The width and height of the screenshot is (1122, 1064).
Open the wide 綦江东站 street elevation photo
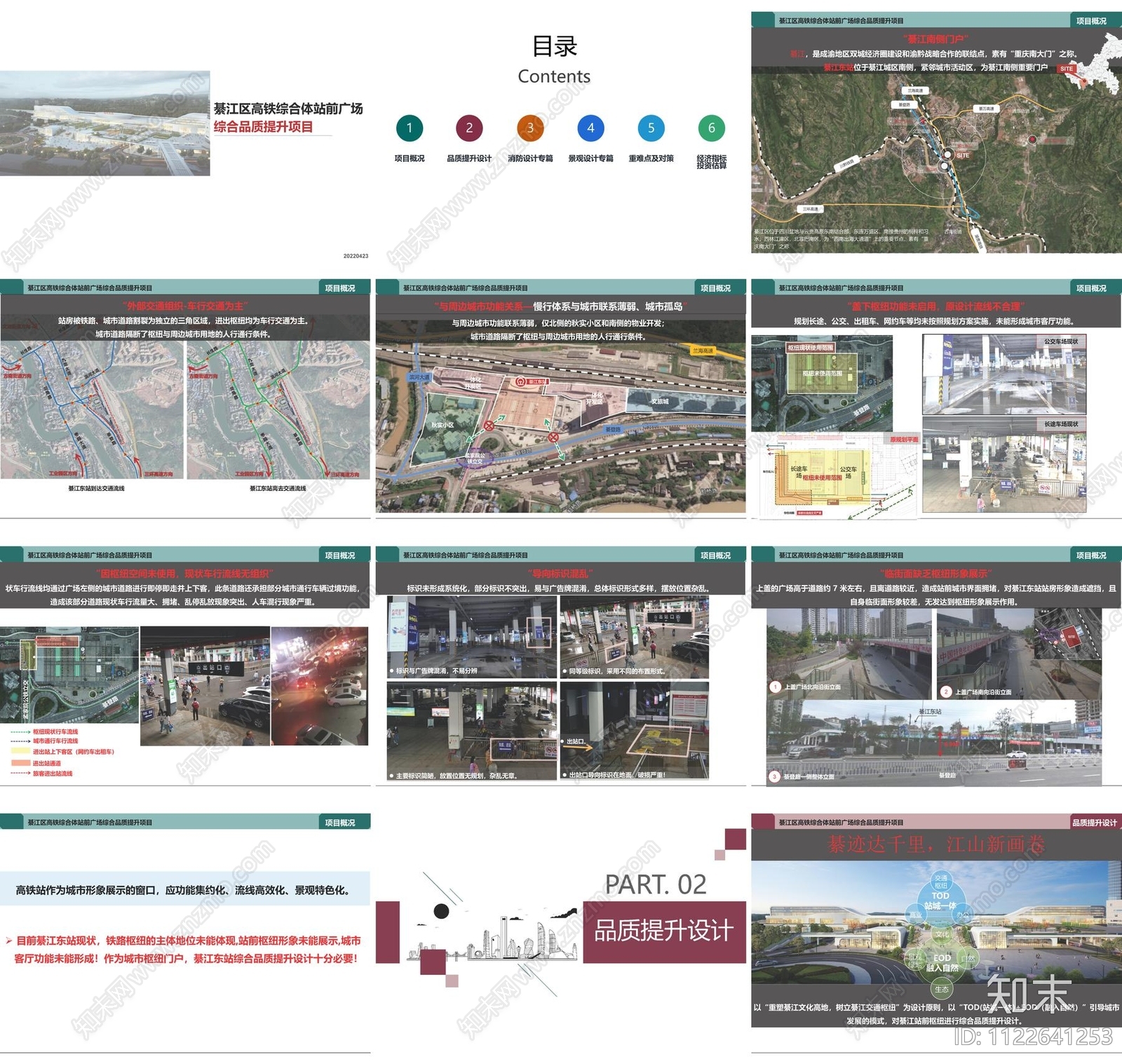[x=934, y=742]
